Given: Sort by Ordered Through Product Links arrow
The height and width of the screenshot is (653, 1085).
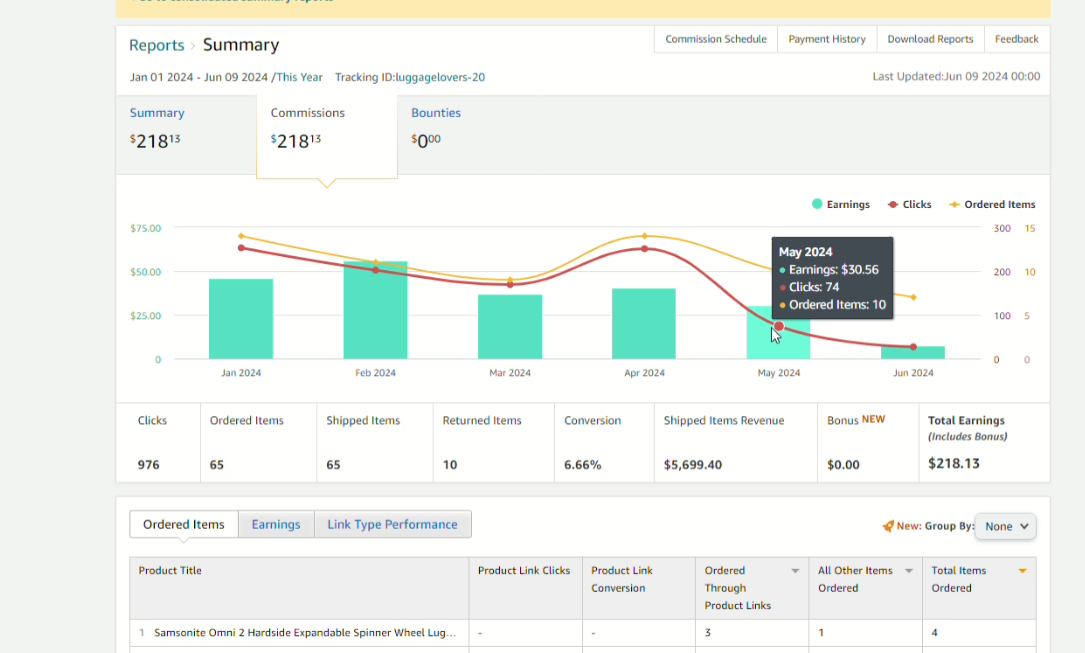Looking at the screenshot, I should pos(795,571).
